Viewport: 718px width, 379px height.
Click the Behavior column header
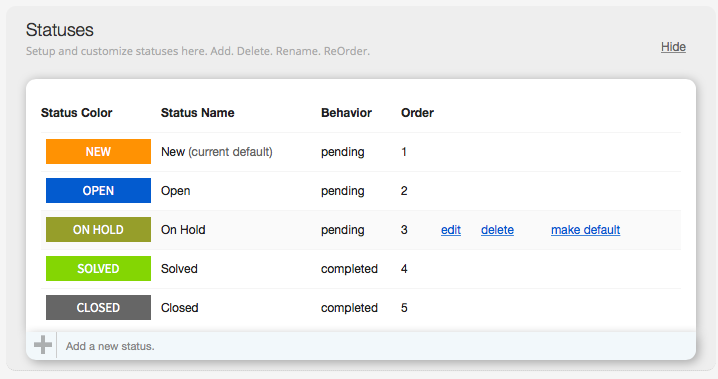pos(346,113)
